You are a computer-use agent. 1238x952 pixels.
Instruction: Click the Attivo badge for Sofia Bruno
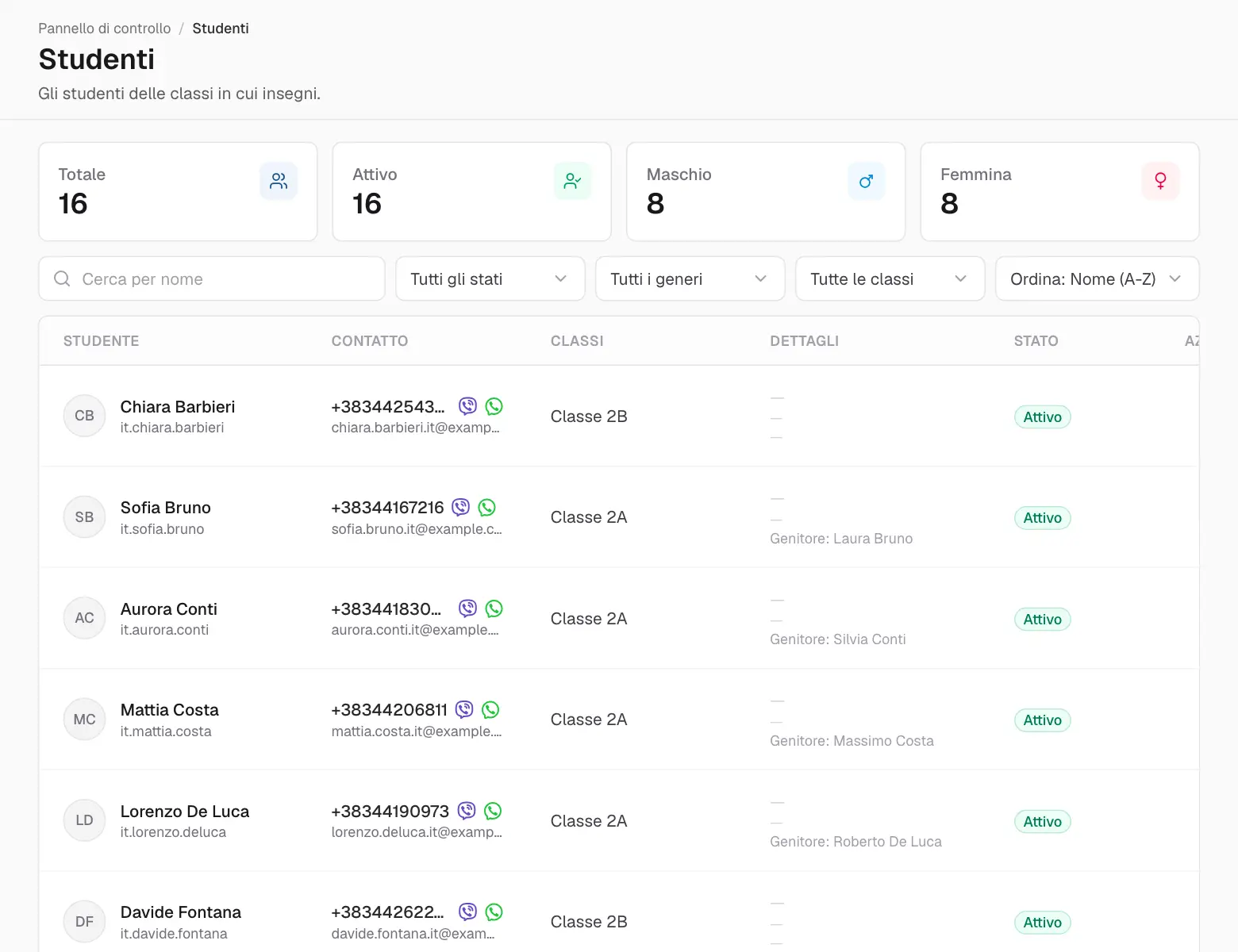[1043, 517]
